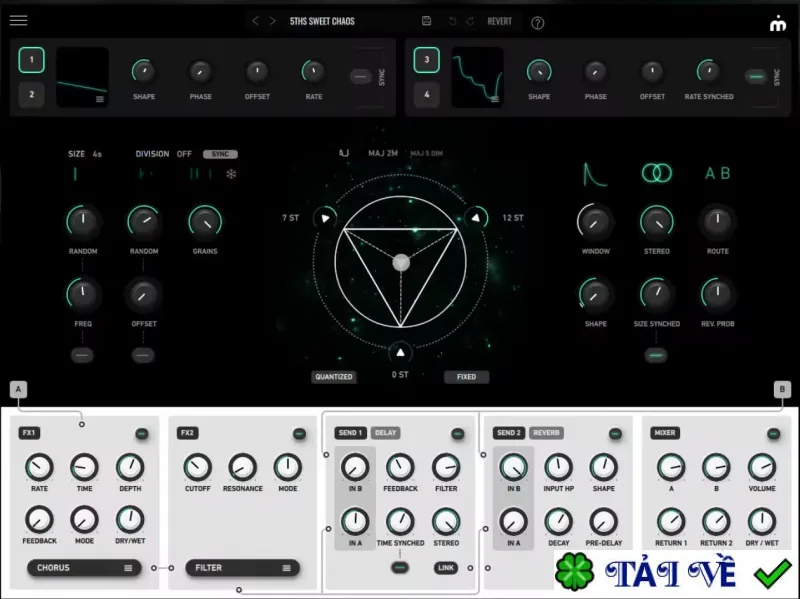
Task: Select the MAJ 5 DIM scale option
Action: [427, 153]
